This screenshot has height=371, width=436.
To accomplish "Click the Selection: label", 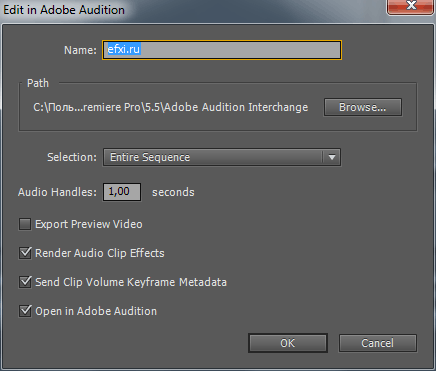I will click(x=72, y=157).
